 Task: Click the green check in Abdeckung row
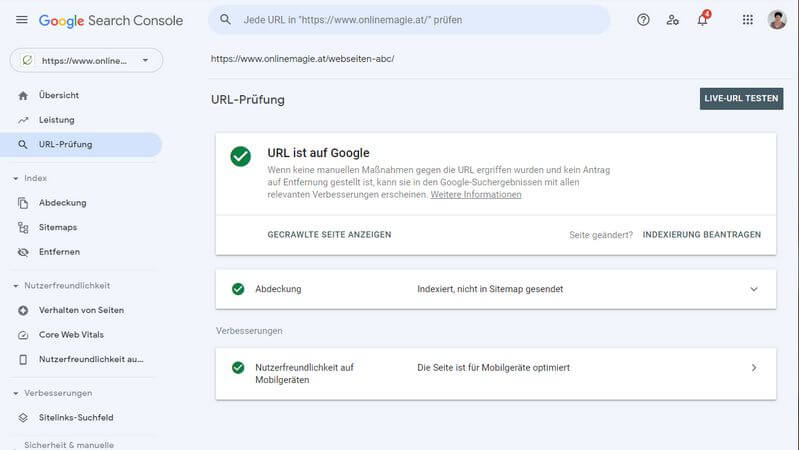238,289
